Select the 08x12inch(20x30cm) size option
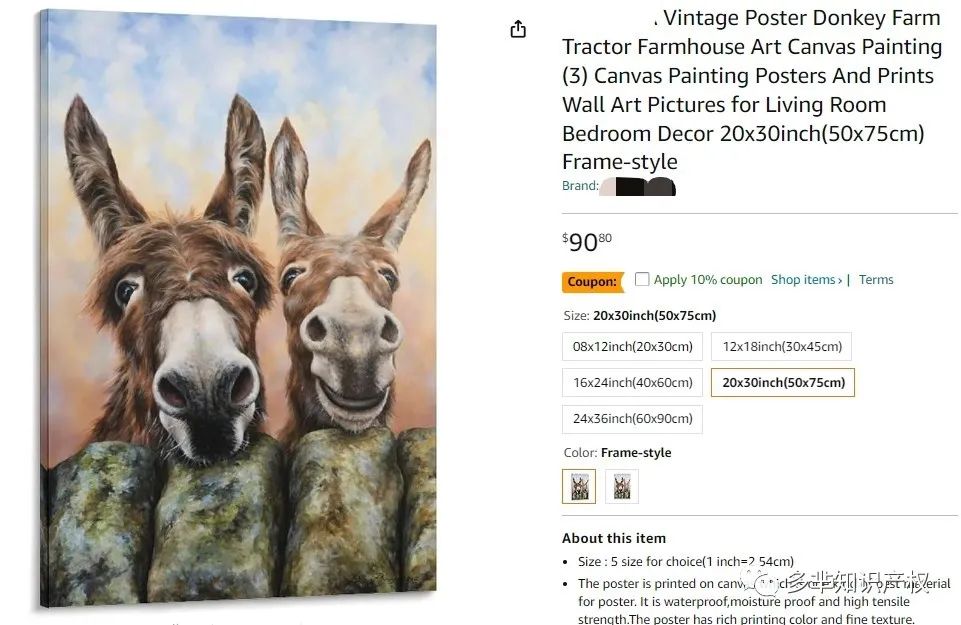 [x=632, y=346]
